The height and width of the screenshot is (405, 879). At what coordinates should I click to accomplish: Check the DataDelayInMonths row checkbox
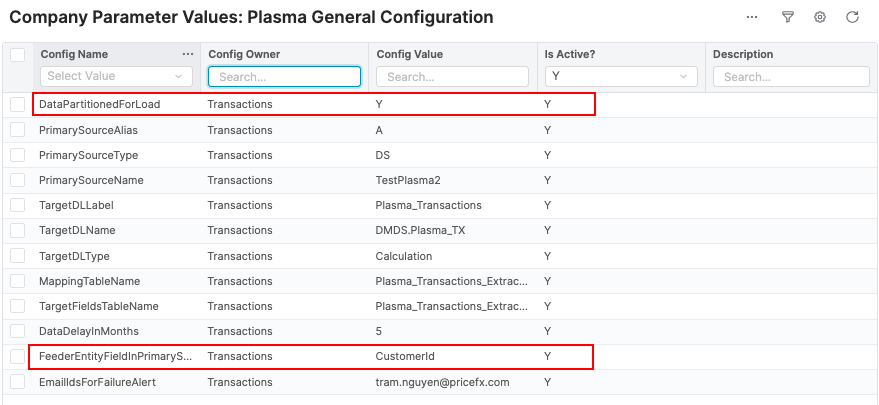(x=18, y=331)
